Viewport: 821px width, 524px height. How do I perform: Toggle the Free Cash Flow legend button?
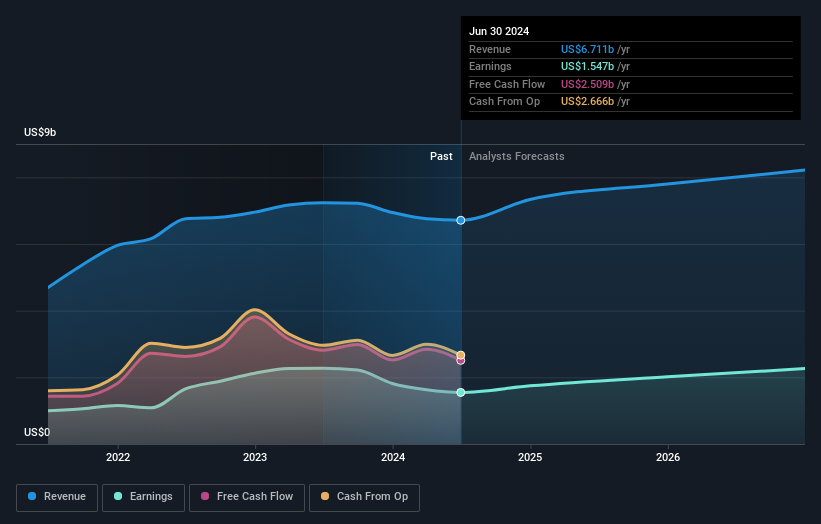pyautogui.click(x=247, y=497)
